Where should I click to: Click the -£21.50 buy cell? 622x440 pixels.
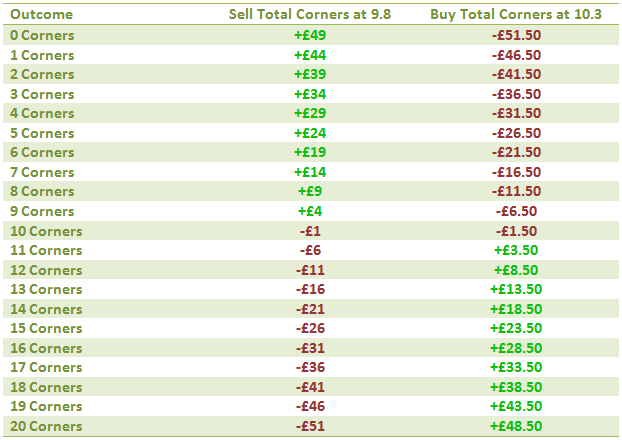point(516,152)
